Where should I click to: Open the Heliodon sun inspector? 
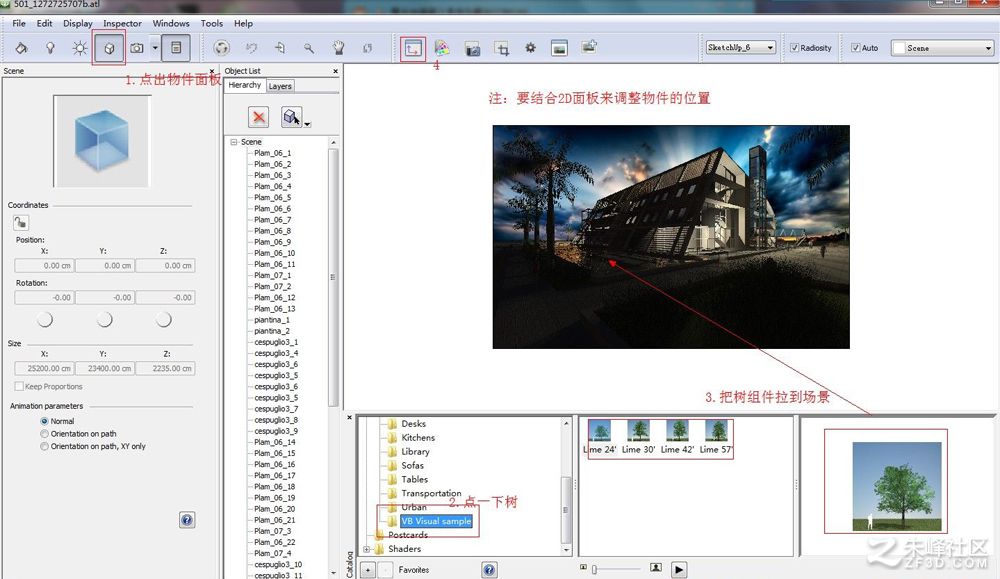pos(80,48)
